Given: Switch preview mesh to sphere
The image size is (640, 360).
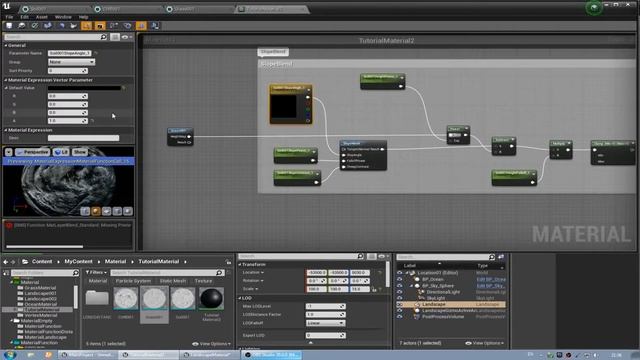Looking at the screenshot, I should tap(96, 211).
